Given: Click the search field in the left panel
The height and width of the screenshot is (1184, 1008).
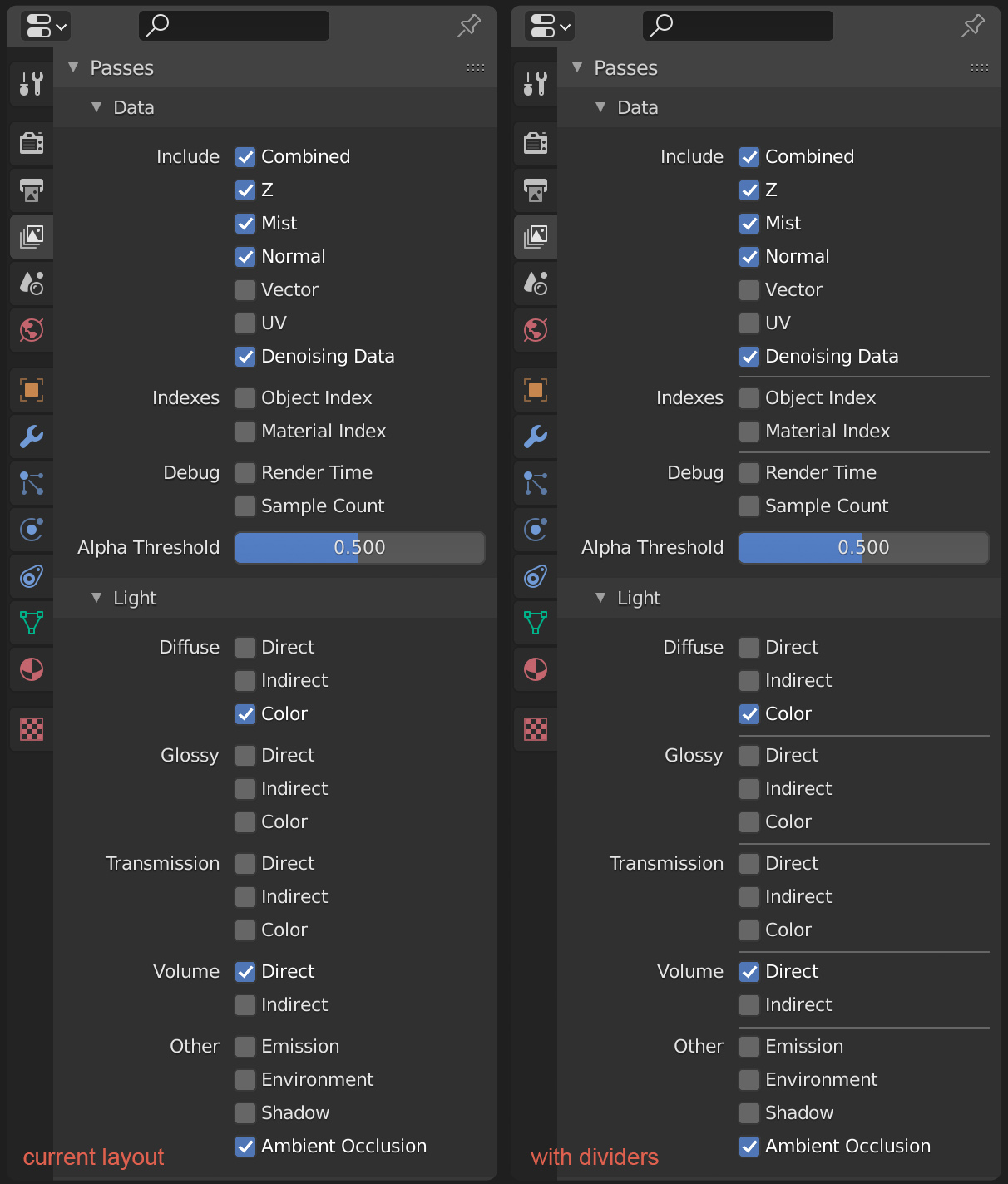Looking at the screenshot, I should pos(233,26).
